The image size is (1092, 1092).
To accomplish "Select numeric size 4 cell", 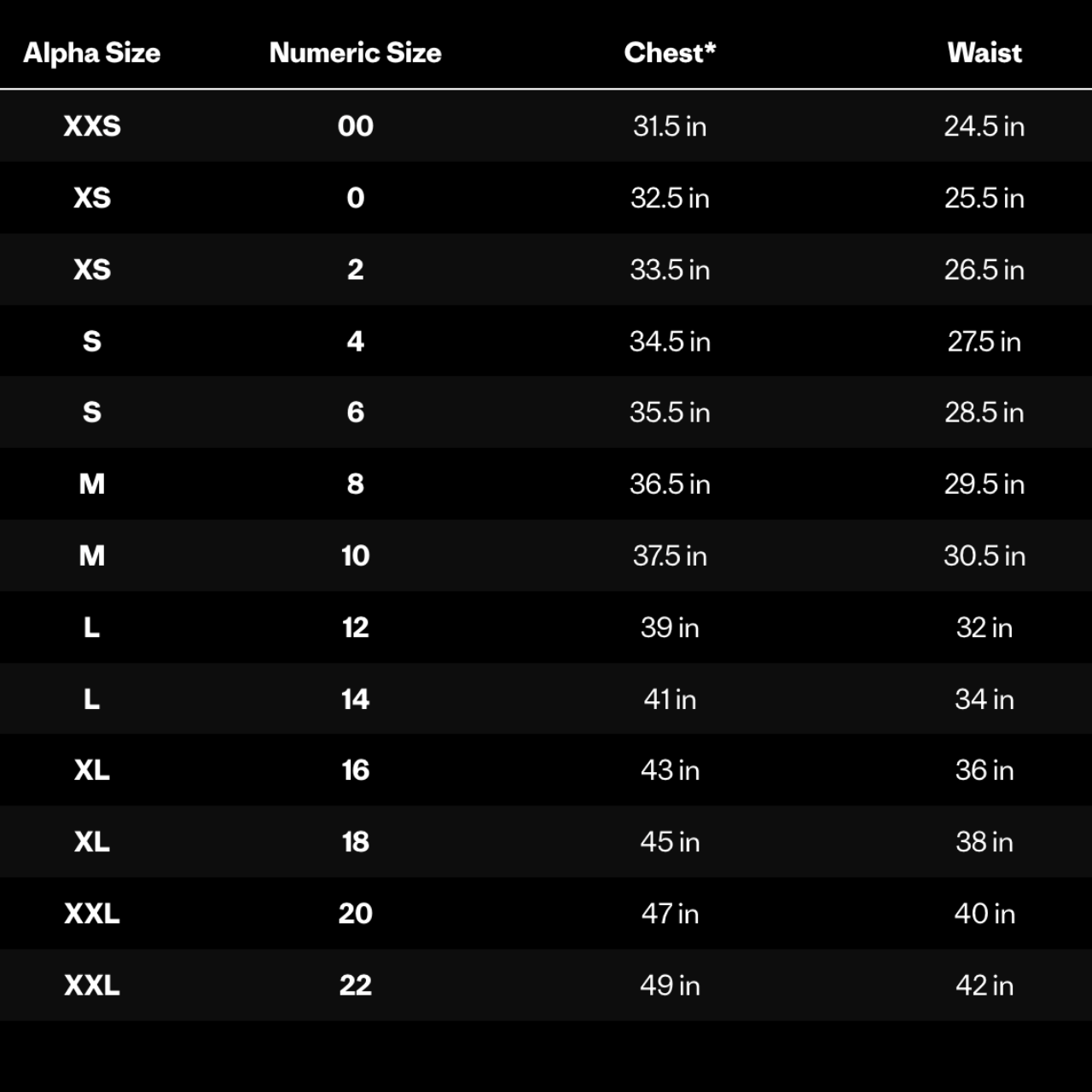I will (x=356, y=341).
